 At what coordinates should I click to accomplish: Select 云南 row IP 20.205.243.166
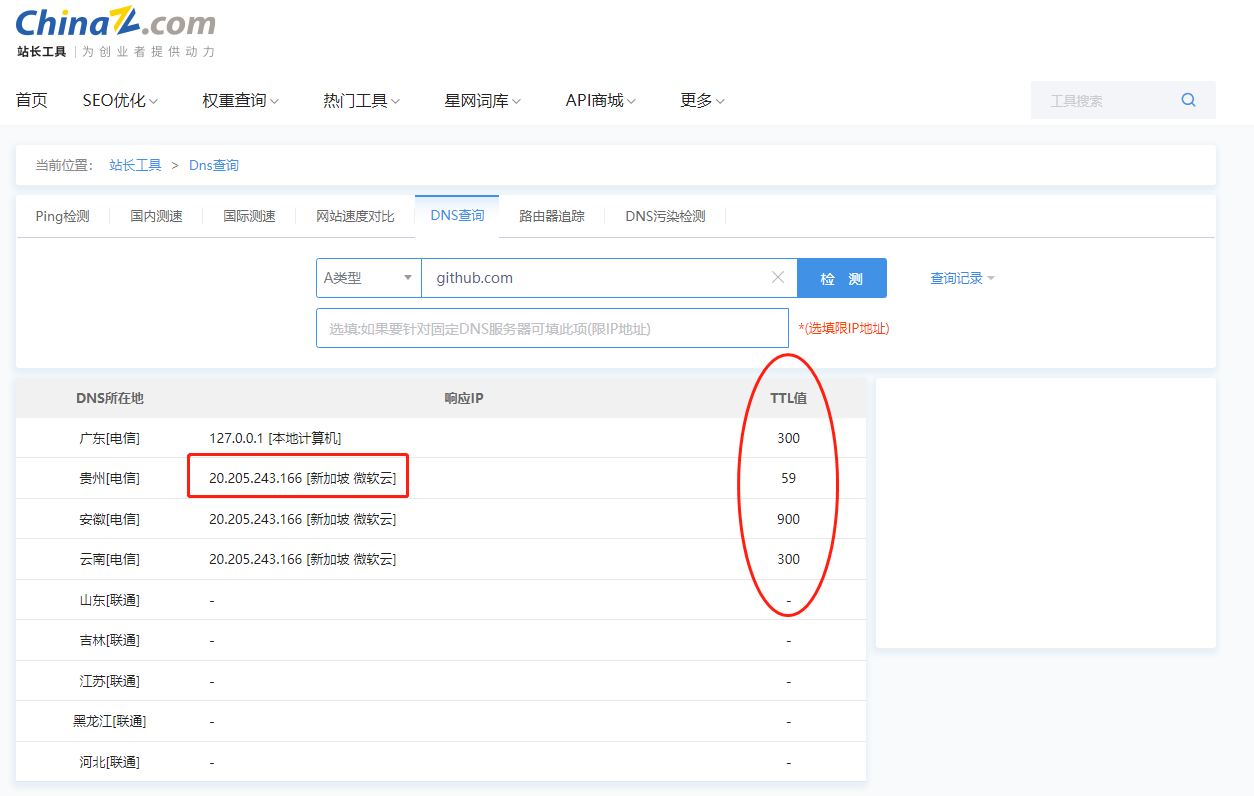302,559
